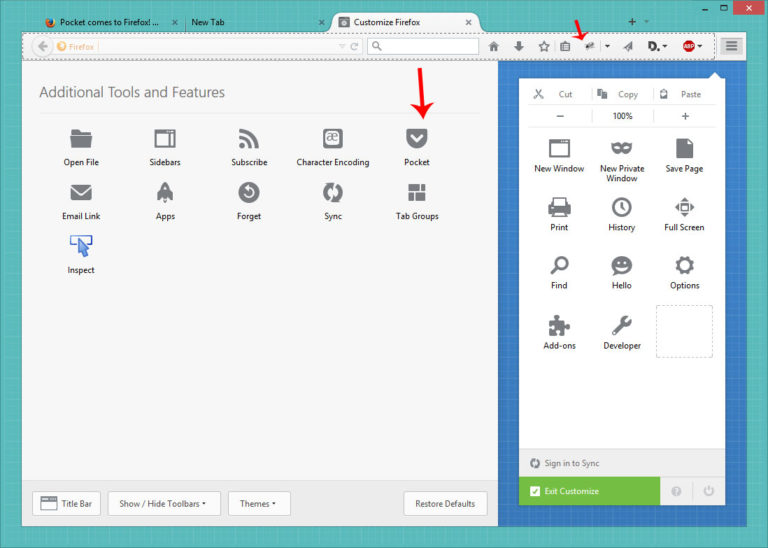768x548 pixels.
Task: Select the Sidebars icon
Action: [165, 139]
